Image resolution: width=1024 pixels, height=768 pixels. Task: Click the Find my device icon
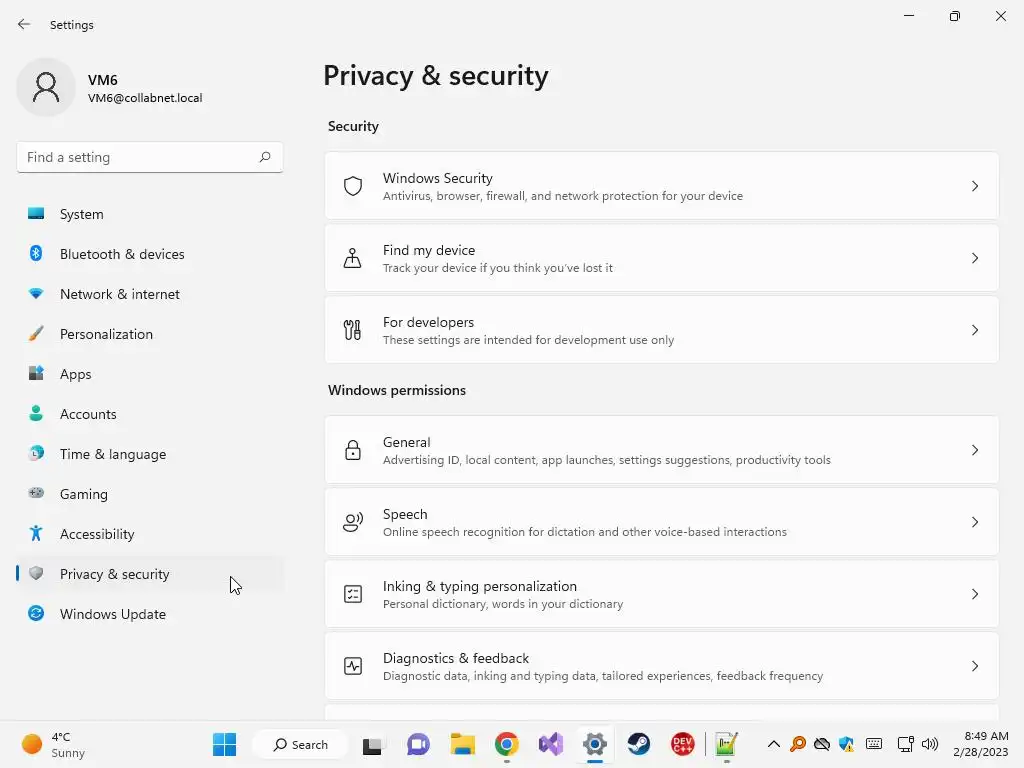click(352, 258)
